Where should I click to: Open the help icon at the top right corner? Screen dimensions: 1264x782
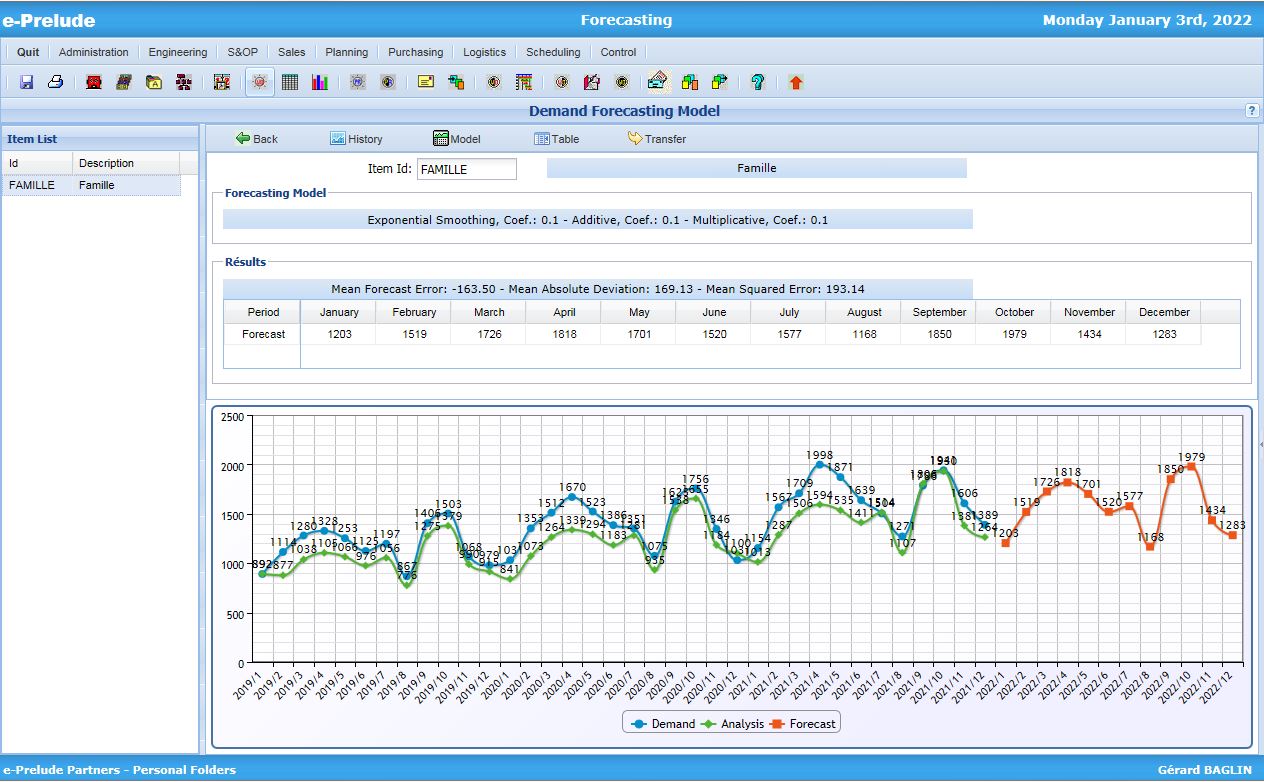pos(1252,110)
